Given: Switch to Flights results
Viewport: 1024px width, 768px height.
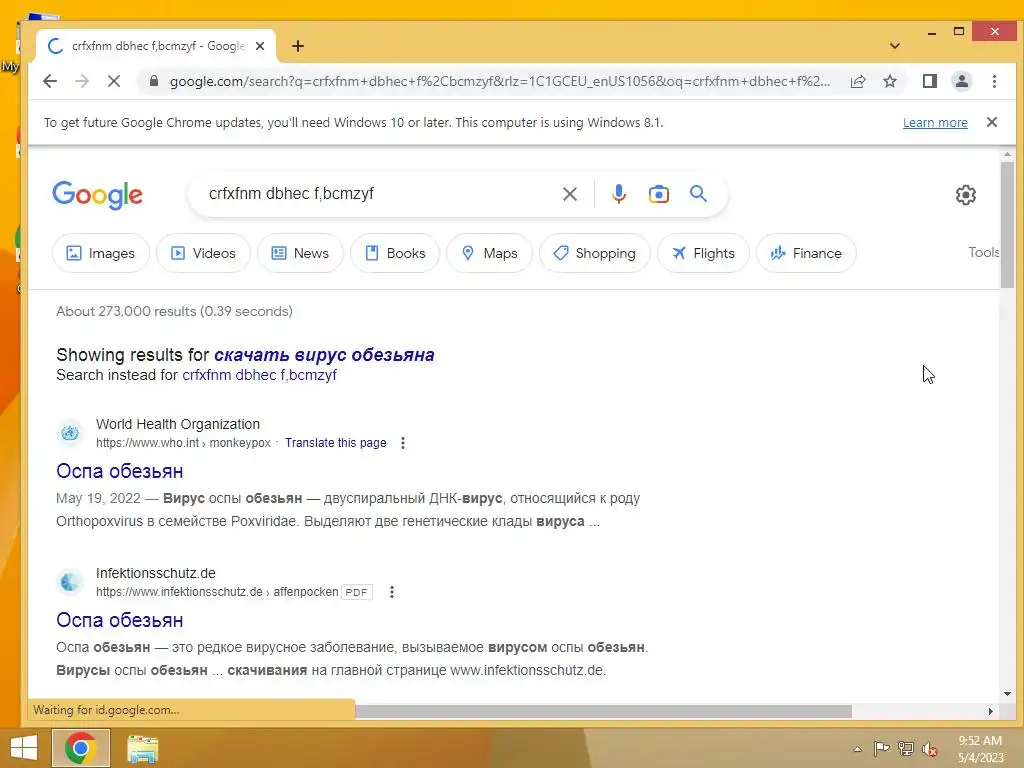Looking at the screenshot, I should click(703, 253).
